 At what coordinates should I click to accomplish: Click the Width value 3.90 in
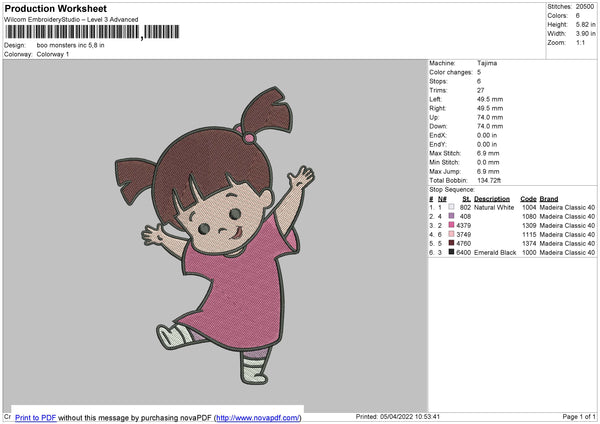point(585,34)
